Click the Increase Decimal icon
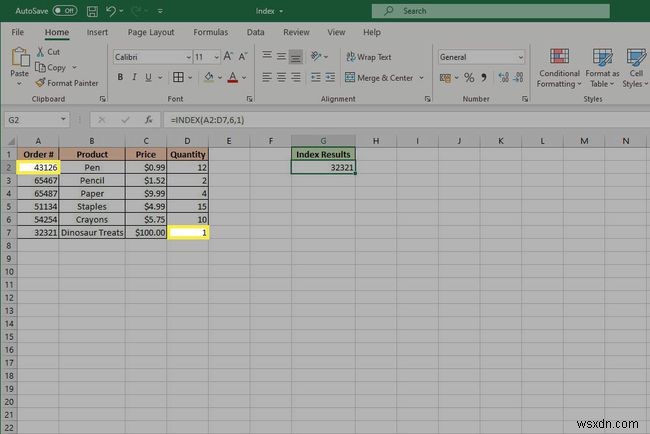Viewport: 650px width, 434px height. (503, 78)
